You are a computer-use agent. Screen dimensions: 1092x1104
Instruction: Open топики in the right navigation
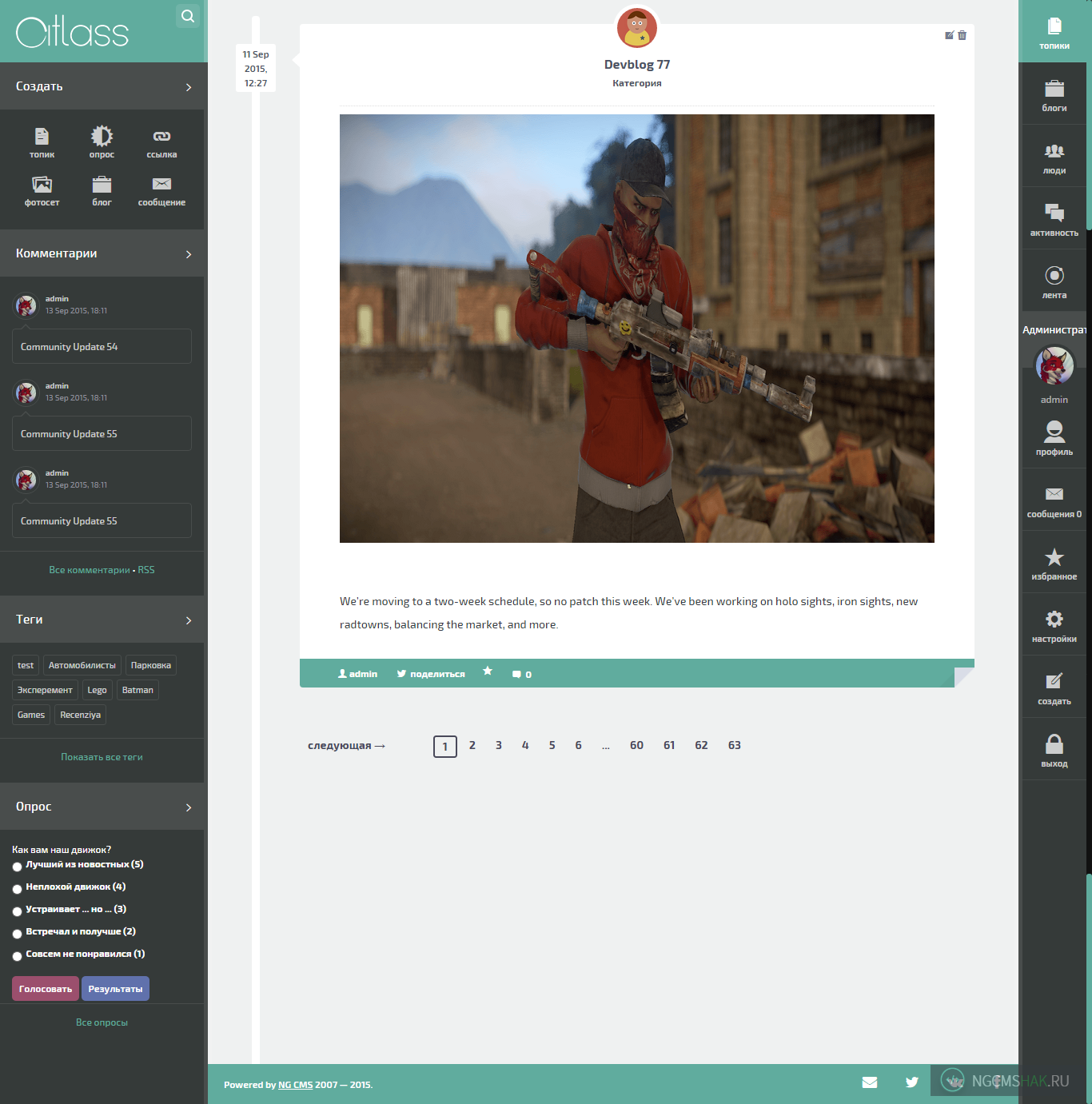[x=1054, y=33]
